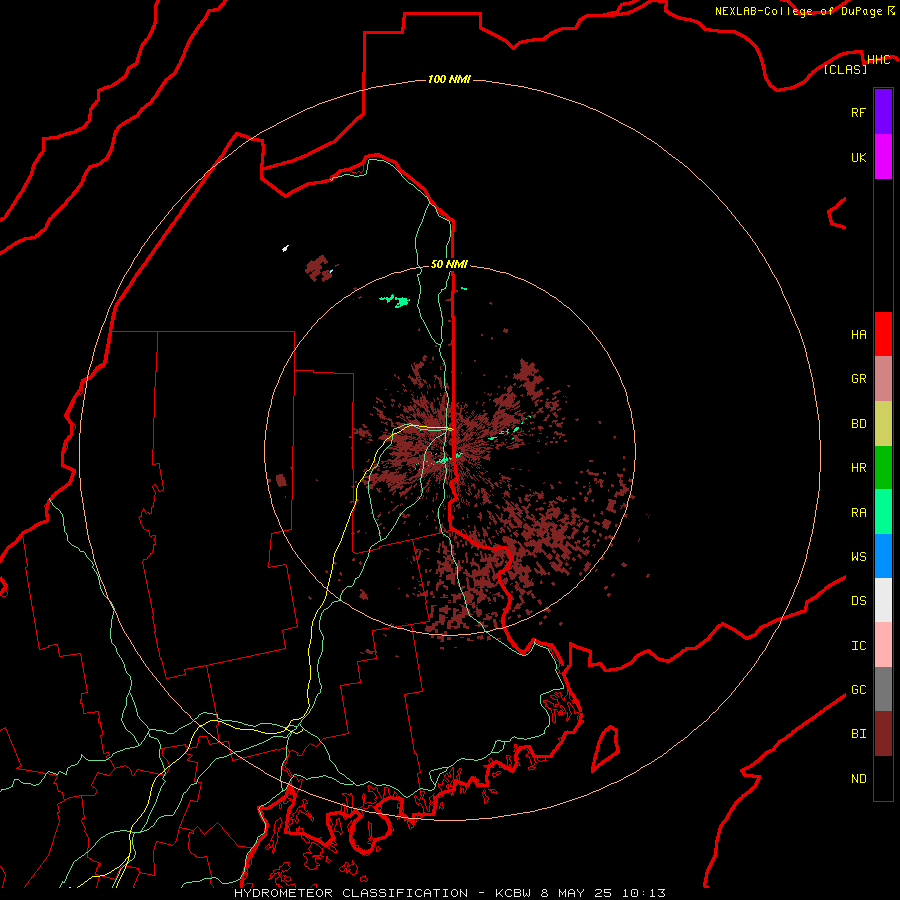Screen dimensions: 900x900
Task: Click the 'GC' legend label
Action: point(858,689)
